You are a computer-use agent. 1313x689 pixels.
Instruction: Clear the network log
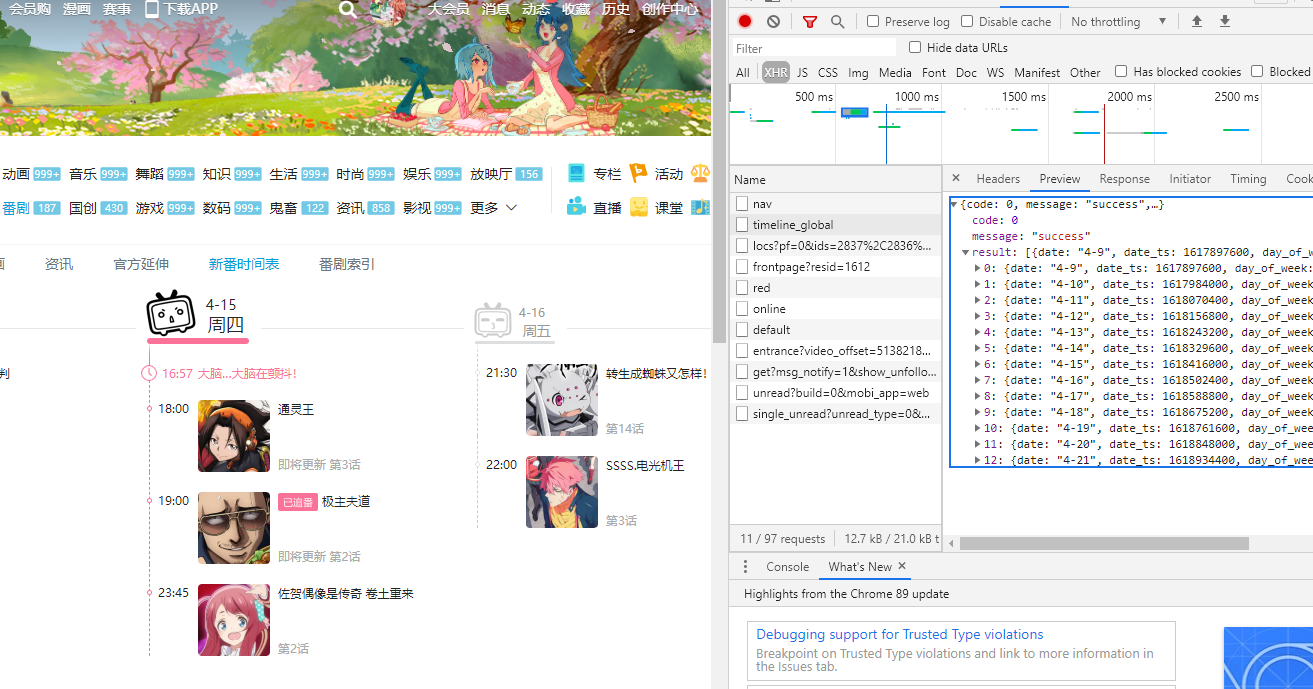point(773,21)
